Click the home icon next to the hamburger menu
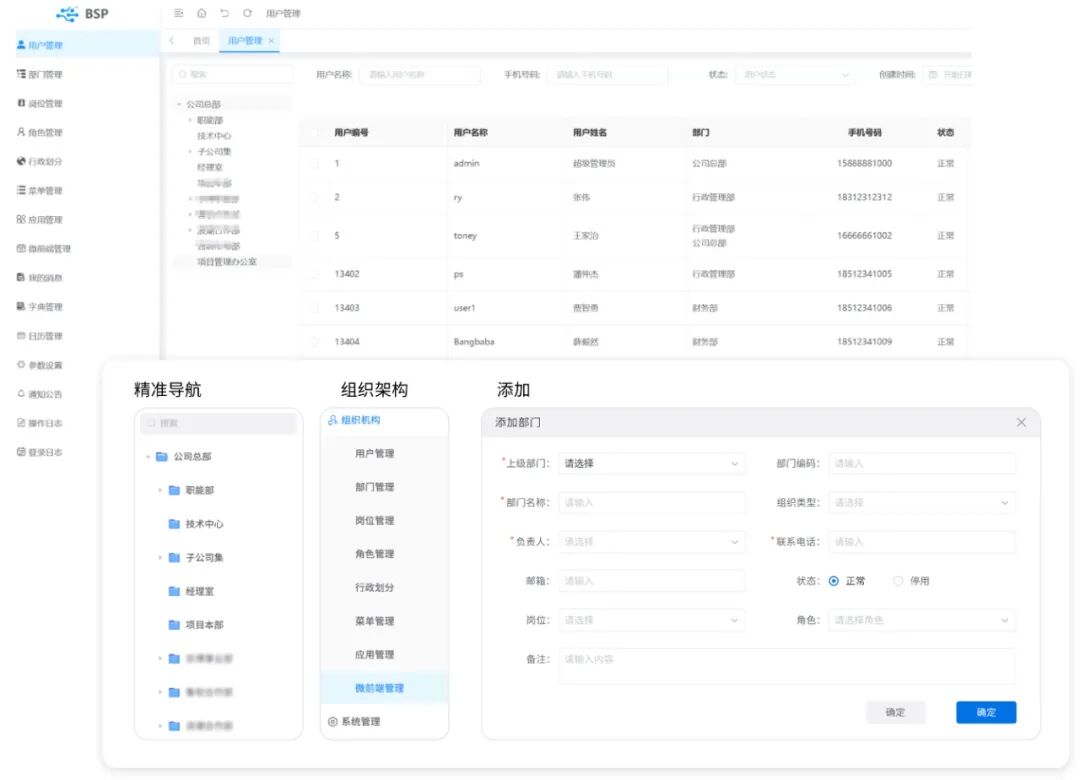 [203, 14]
